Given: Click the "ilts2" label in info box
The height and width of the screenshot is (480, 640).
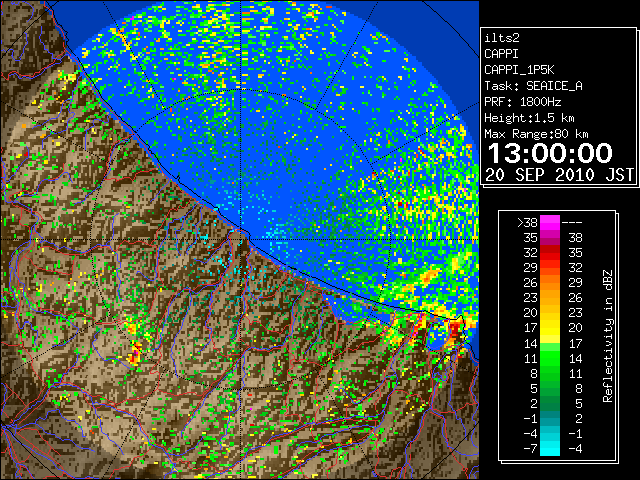Looking at the screenshot, I should point(502,38).
